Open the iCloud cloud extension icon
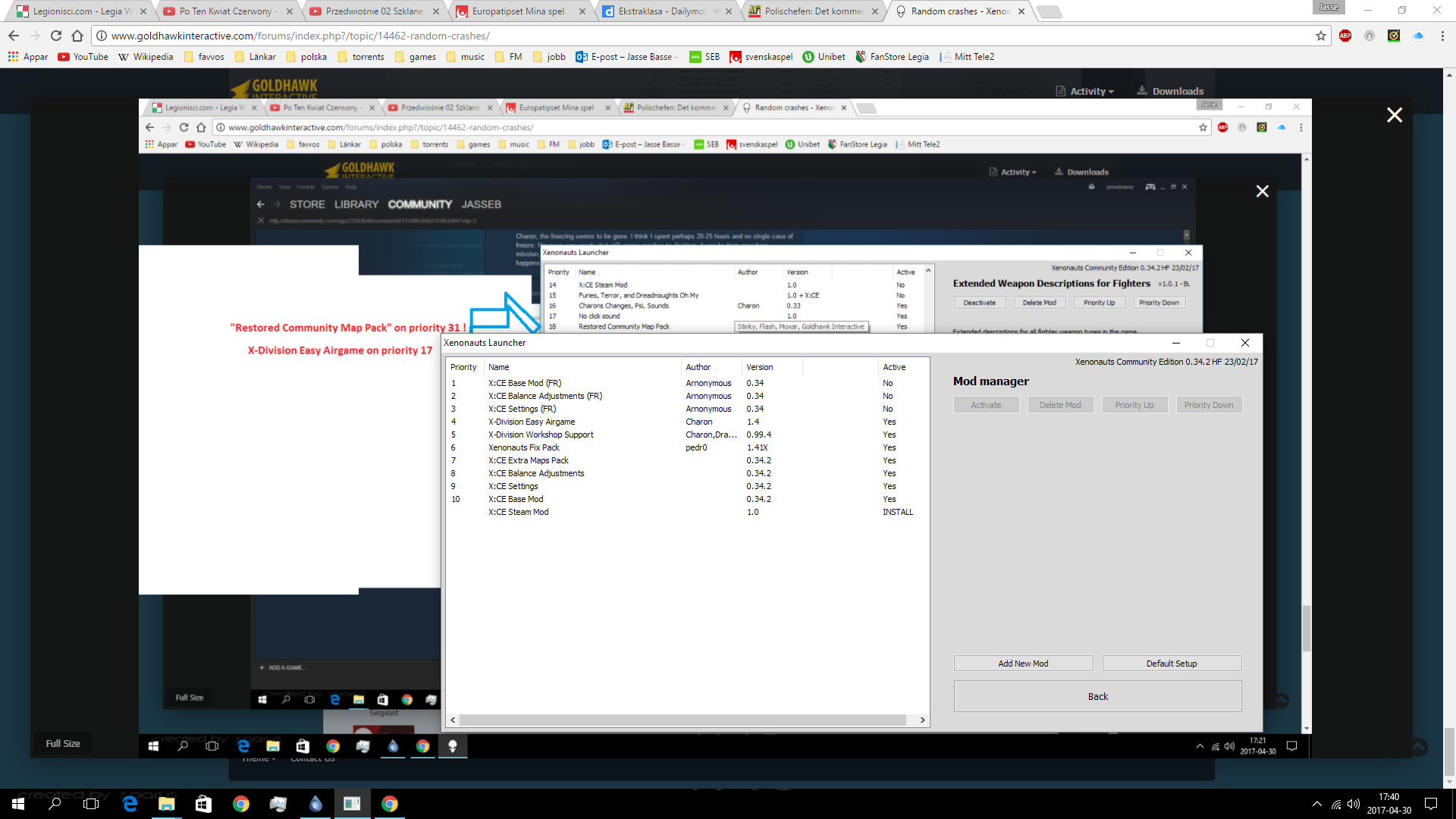The height and width of the screenshot is (819, 1456). [1418, 36]
